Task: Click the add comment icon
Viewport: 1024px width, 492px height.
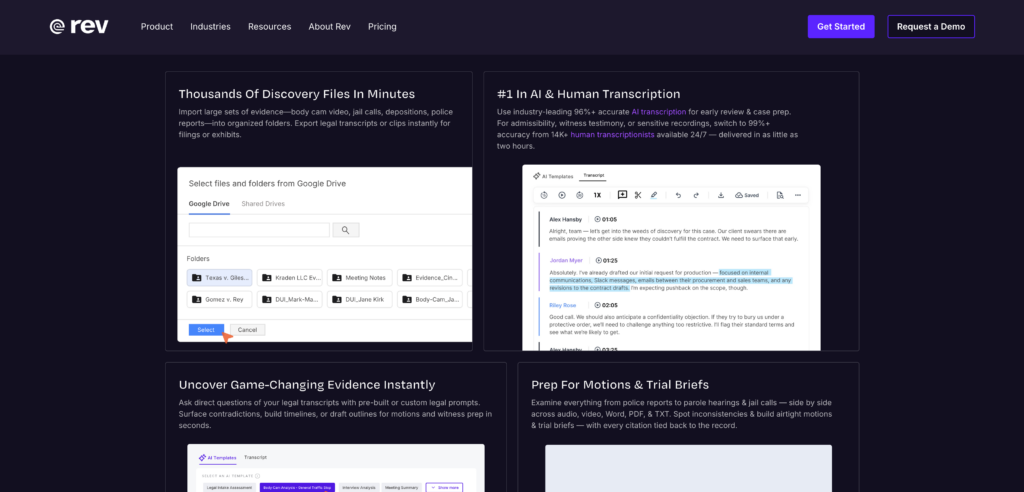Action: point(622,195)
